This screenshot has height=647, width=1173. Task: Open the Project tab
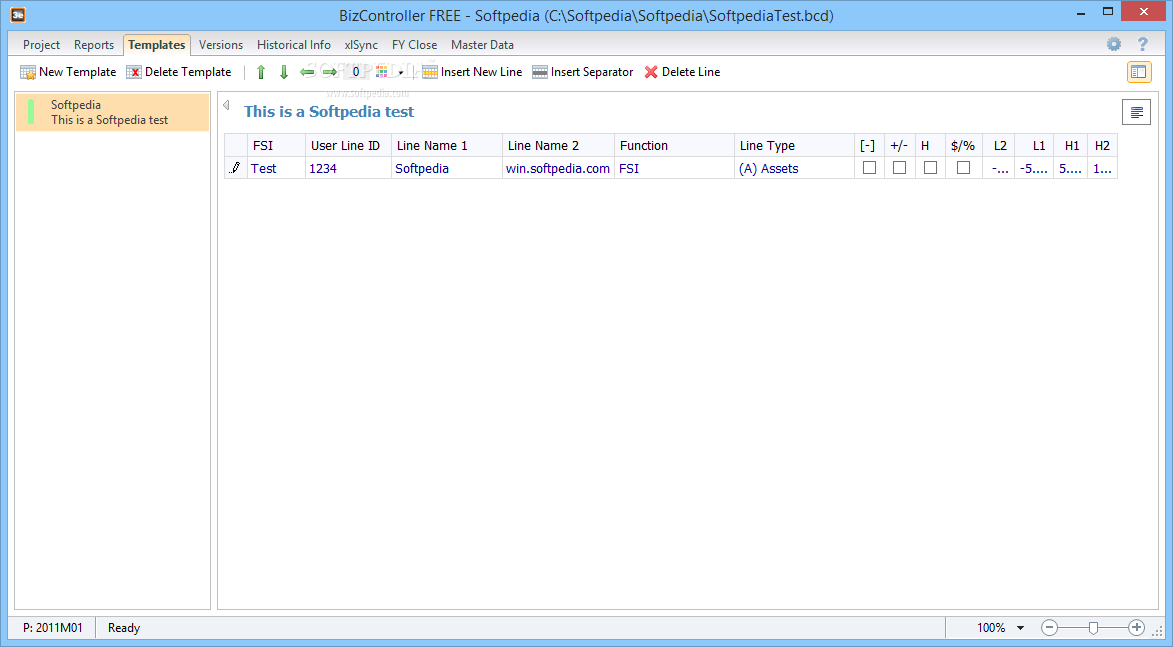41,45
